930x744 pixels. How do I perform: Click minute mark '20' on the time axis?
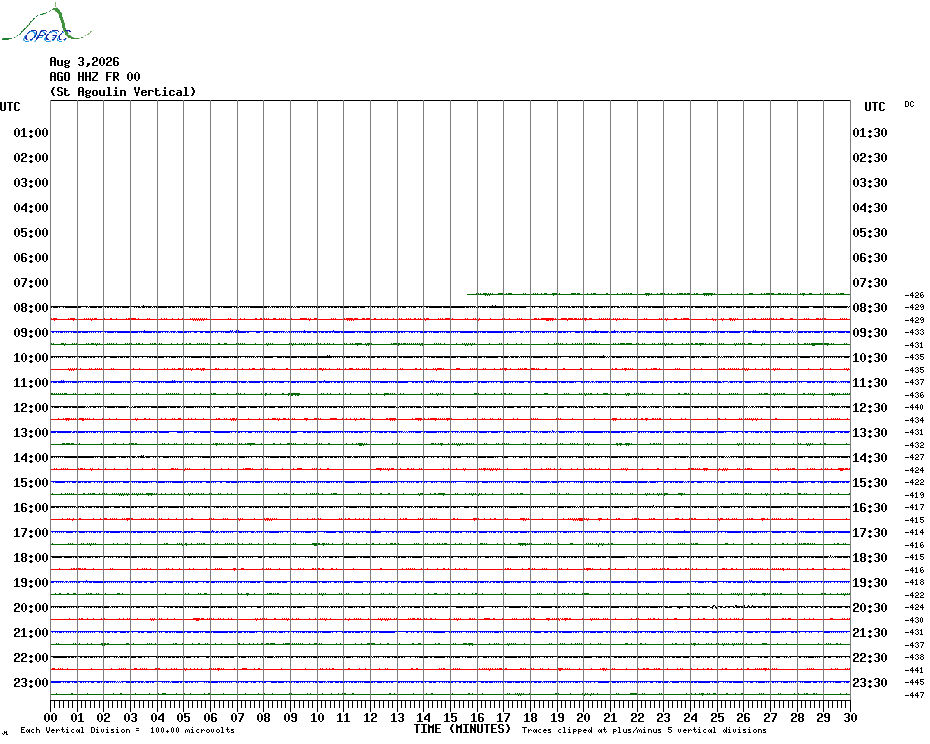[584, 718]
